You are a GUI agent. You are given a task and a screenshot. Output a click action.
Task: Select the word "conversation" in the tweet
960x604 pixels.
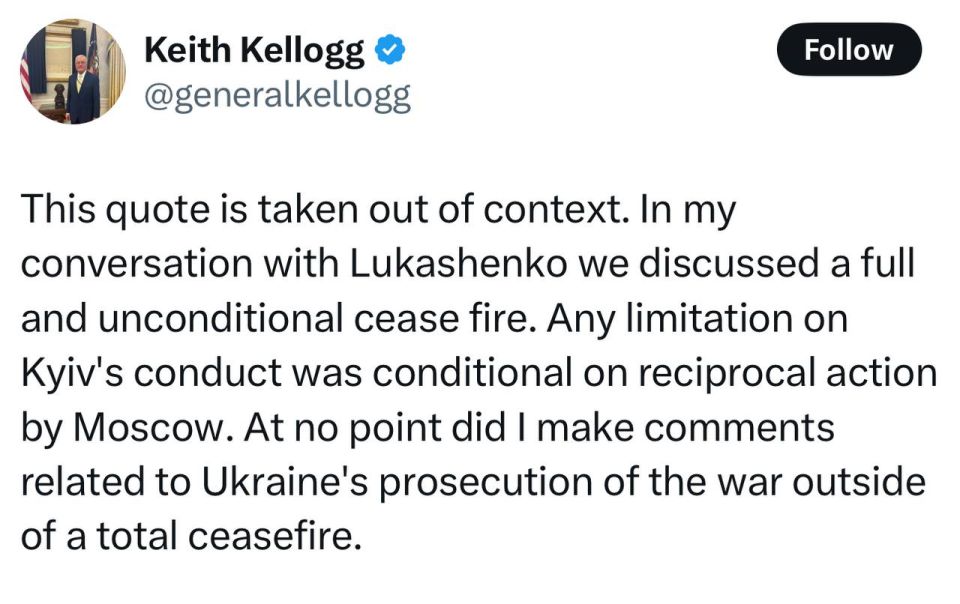137,264
